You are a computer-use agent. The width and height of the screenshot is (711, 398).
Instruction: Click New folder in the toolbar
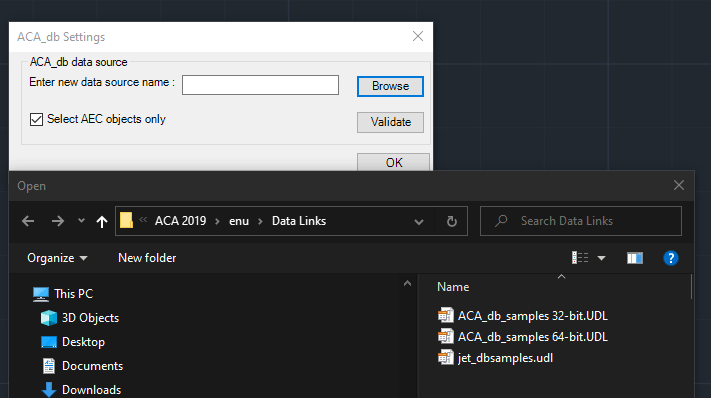(x=147, y=258)
